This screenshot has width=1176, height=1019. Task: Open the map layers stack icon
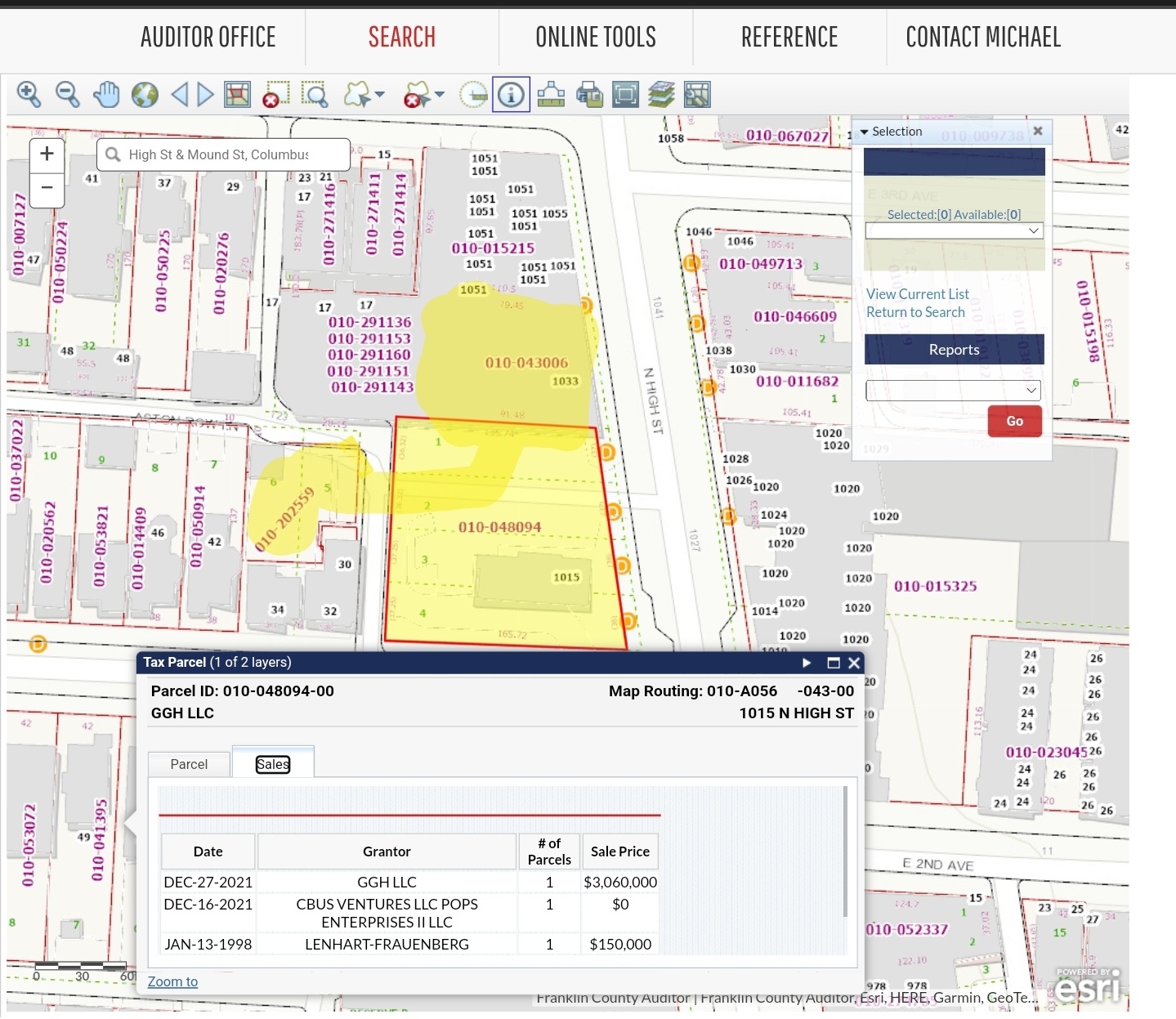pyautogui.click(x=661, y=95)
